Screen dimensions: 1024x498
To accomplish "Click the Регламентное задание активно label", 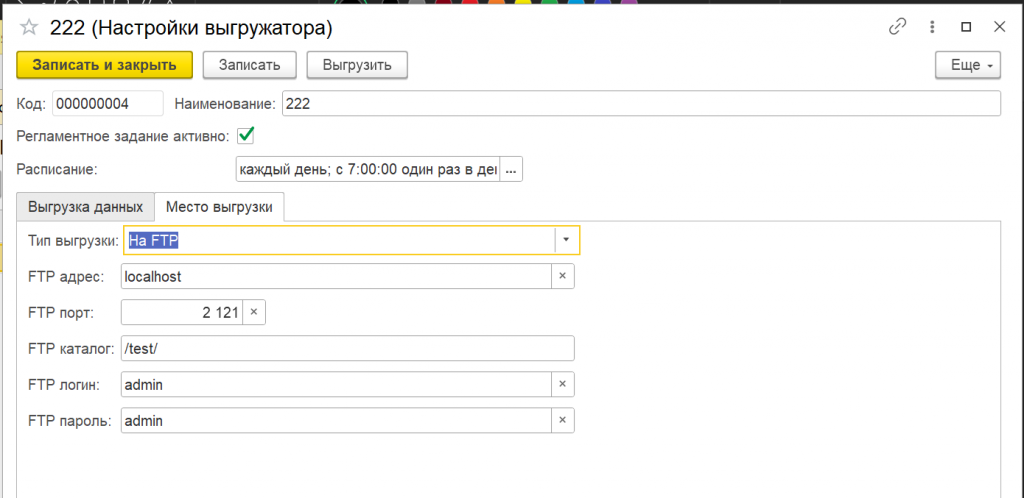I will click(123, 136).
